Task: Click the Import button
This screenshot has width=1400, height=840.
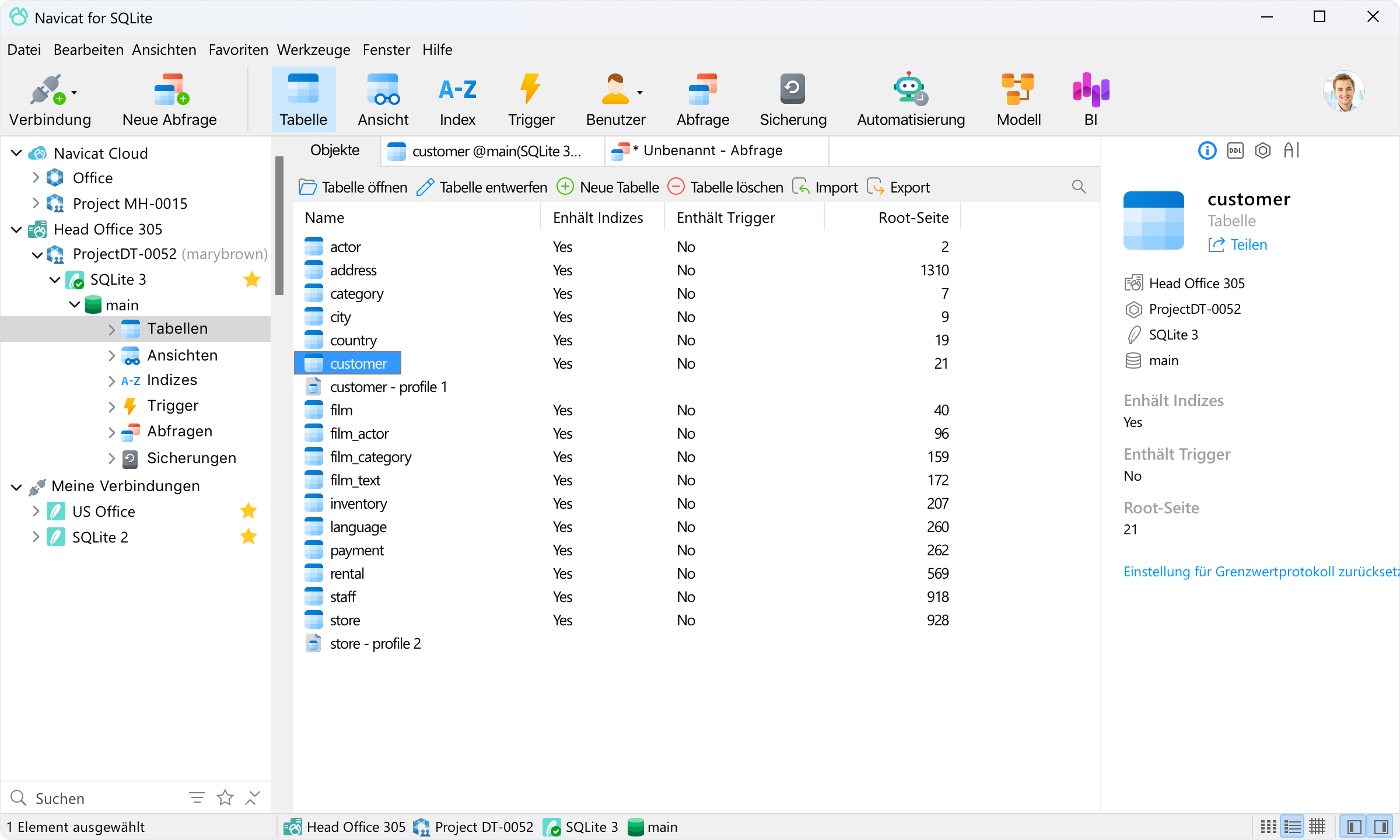Action: pyautogui.click(x=825, y=187)
